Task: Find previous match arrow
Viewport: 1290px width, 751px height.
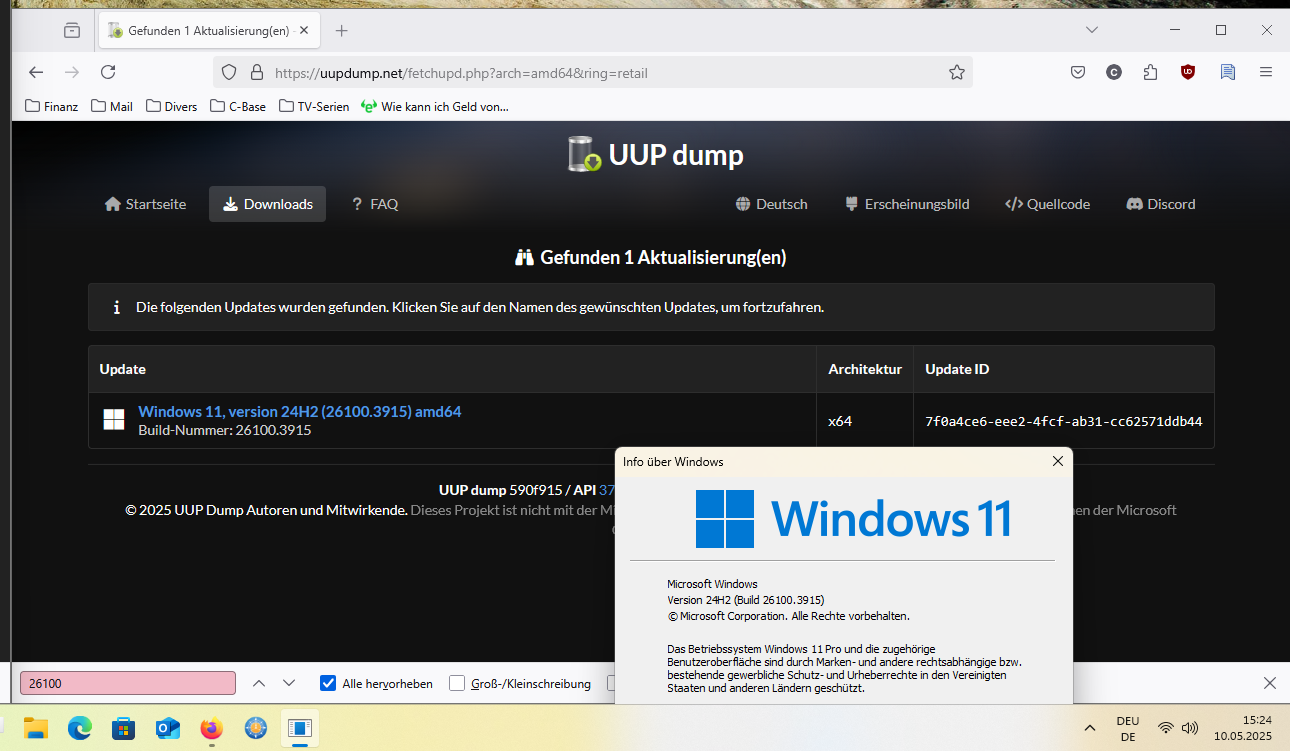Action: point(259,683)
